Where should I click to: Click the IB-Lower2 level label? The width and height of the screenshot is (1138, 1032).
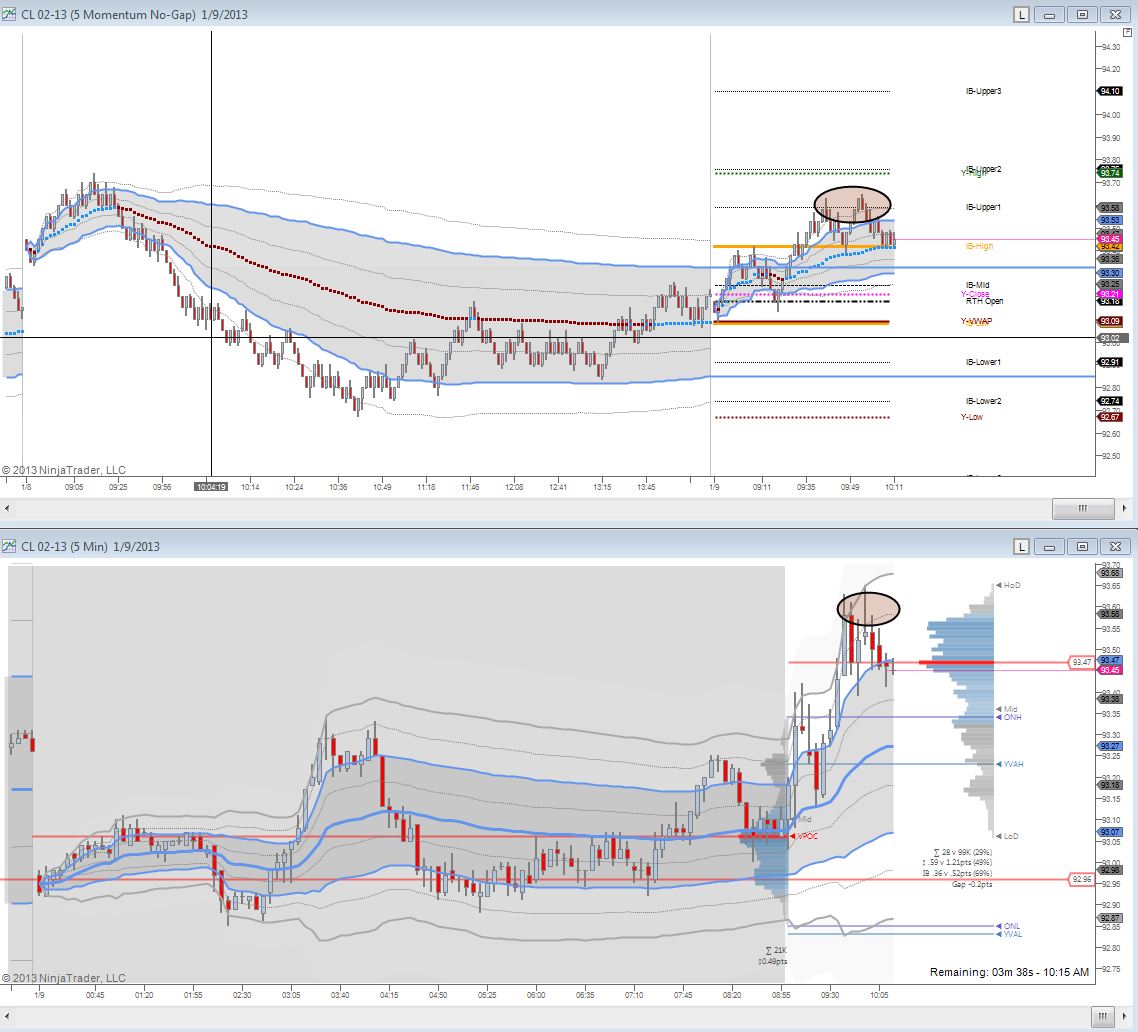pos(983,401)
